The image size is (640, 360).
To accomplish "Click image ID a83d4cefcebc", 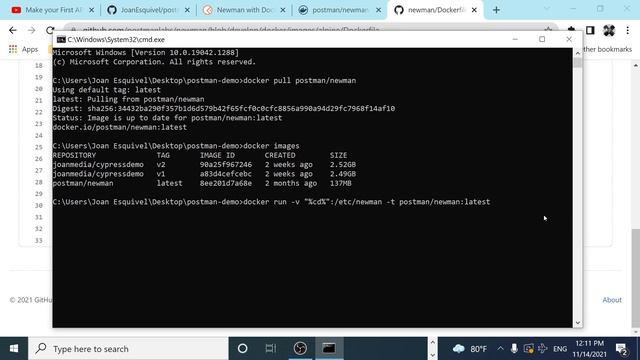I will tap(226, 174).
